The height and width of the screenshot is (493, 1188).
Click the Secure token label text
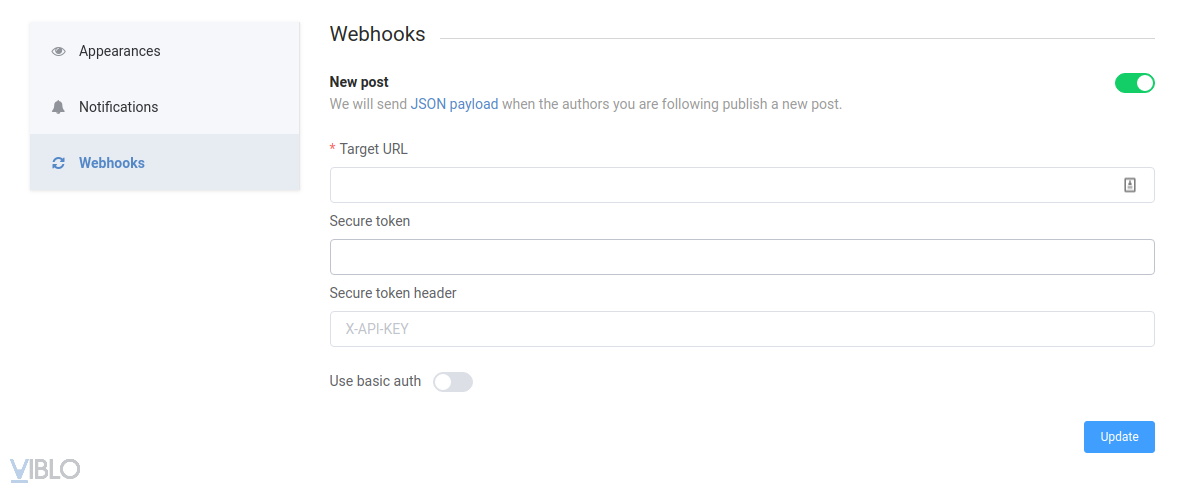click(x=370, y=221)
